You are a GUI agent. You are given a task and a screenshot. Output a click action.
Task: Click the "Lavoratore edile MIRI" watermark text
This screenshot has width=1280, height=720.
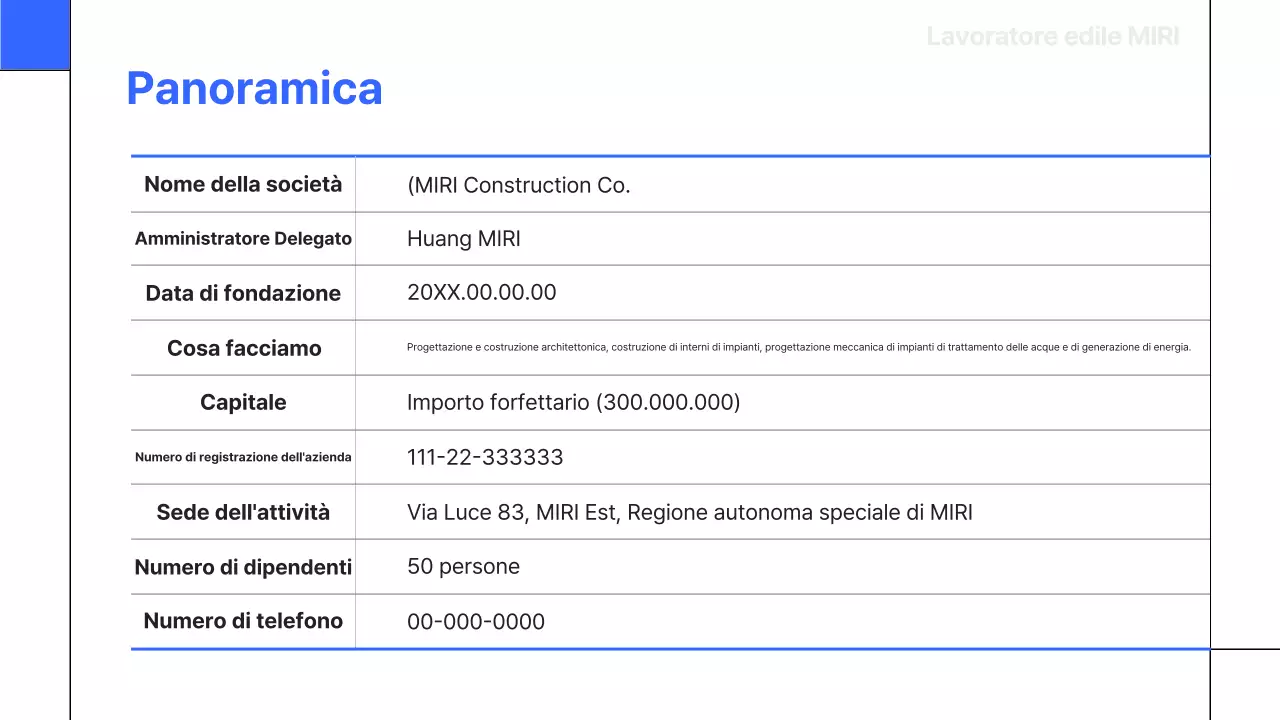1052,36
